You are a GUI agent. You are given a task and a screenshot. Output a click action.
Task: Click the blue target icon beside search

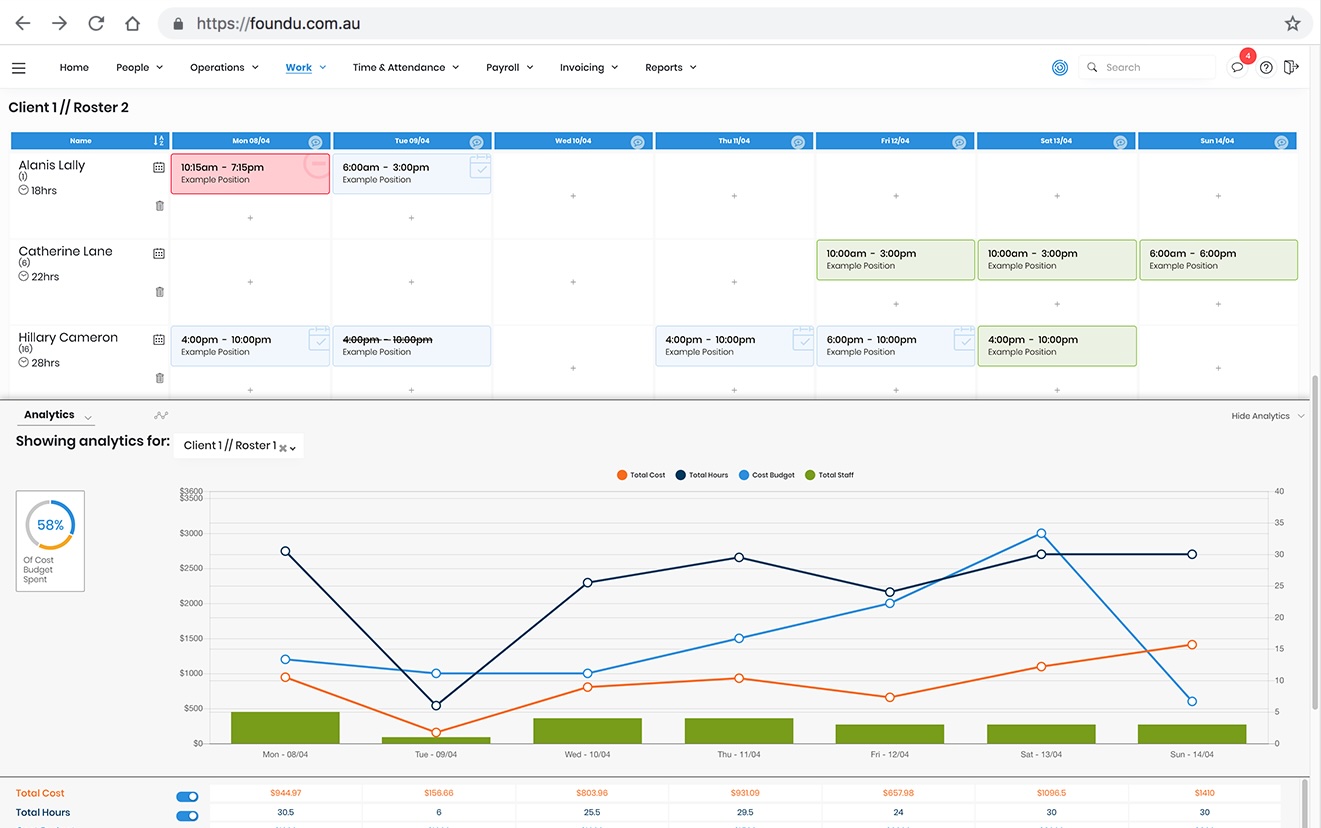1060,67
